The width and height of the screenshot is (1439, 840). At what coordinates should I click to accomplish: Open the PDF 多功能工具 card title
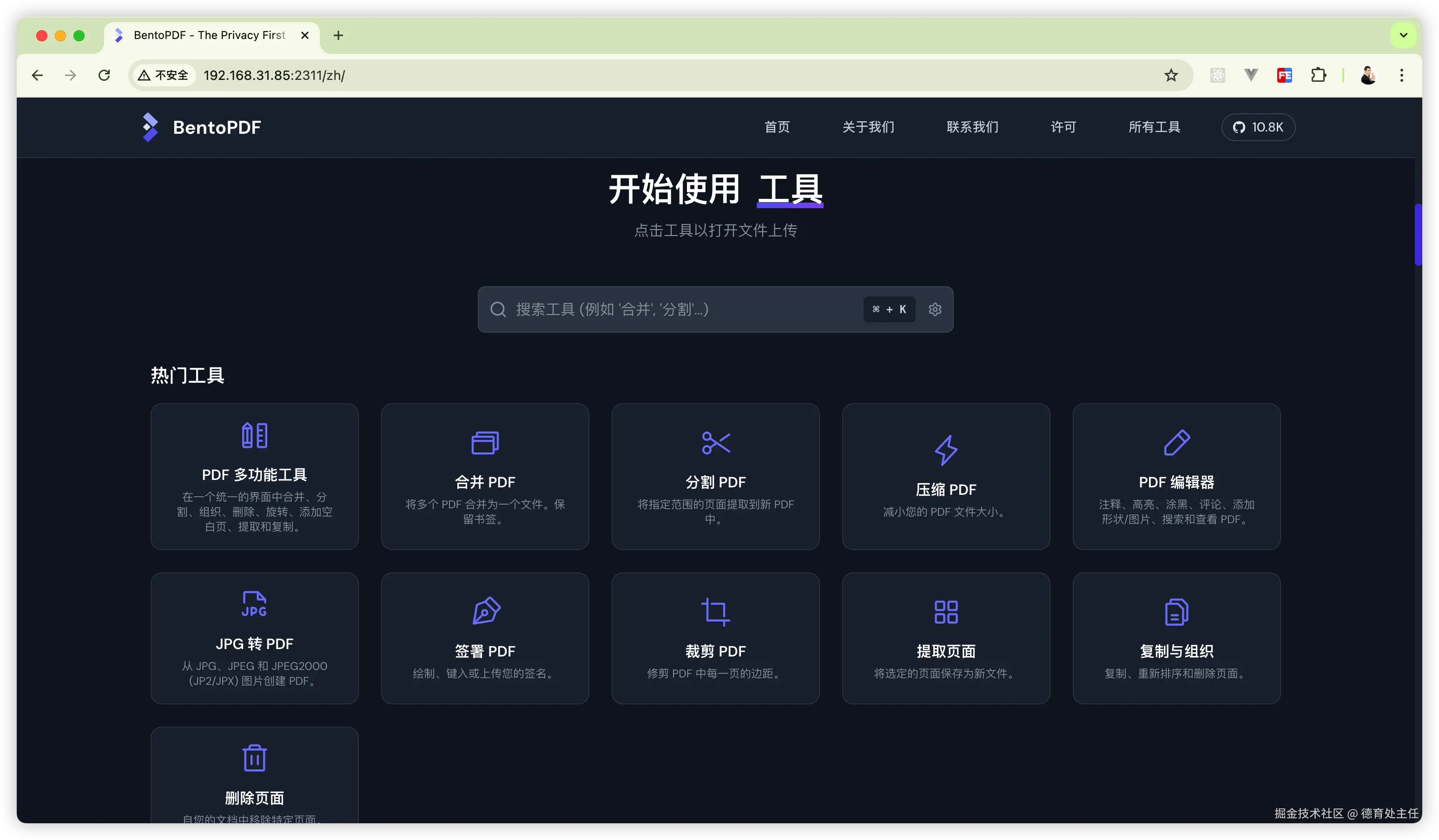click(x=254, y=475)
